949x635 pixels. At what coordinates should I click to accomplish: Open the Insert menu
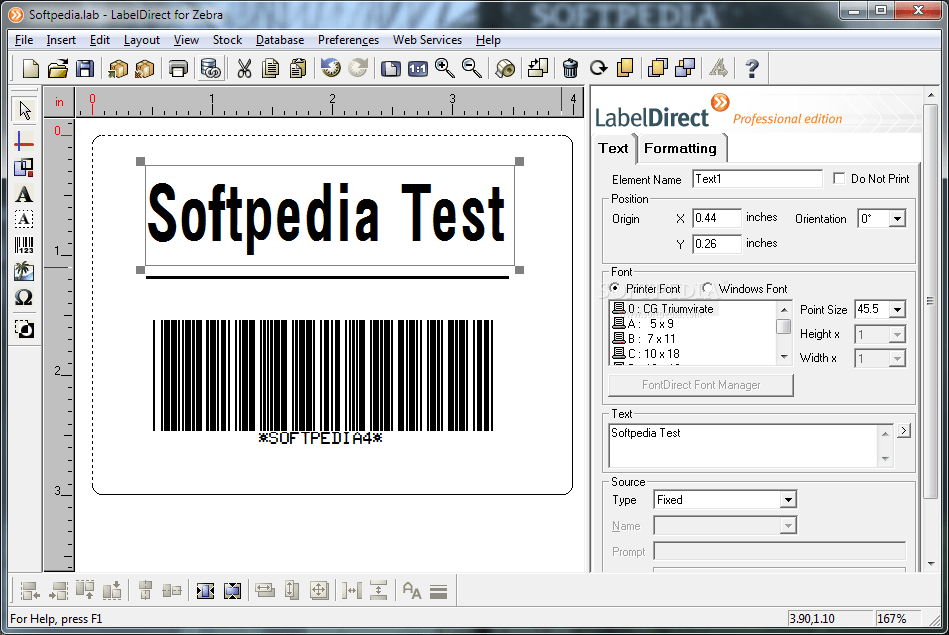click(x=61, y=40)
